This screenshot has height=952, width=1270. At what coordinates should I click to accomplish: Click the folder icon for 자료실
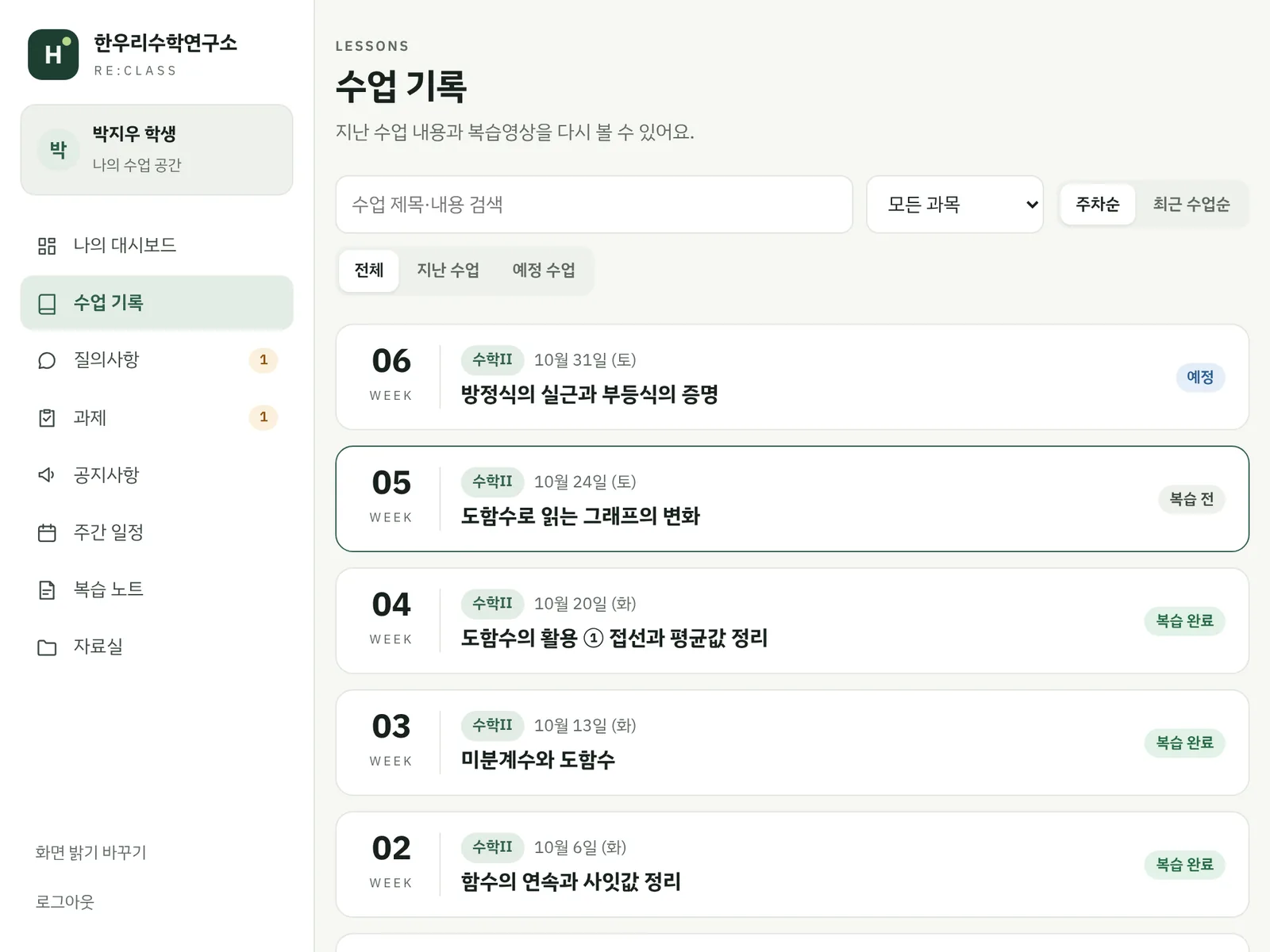(x=47, y=647)
